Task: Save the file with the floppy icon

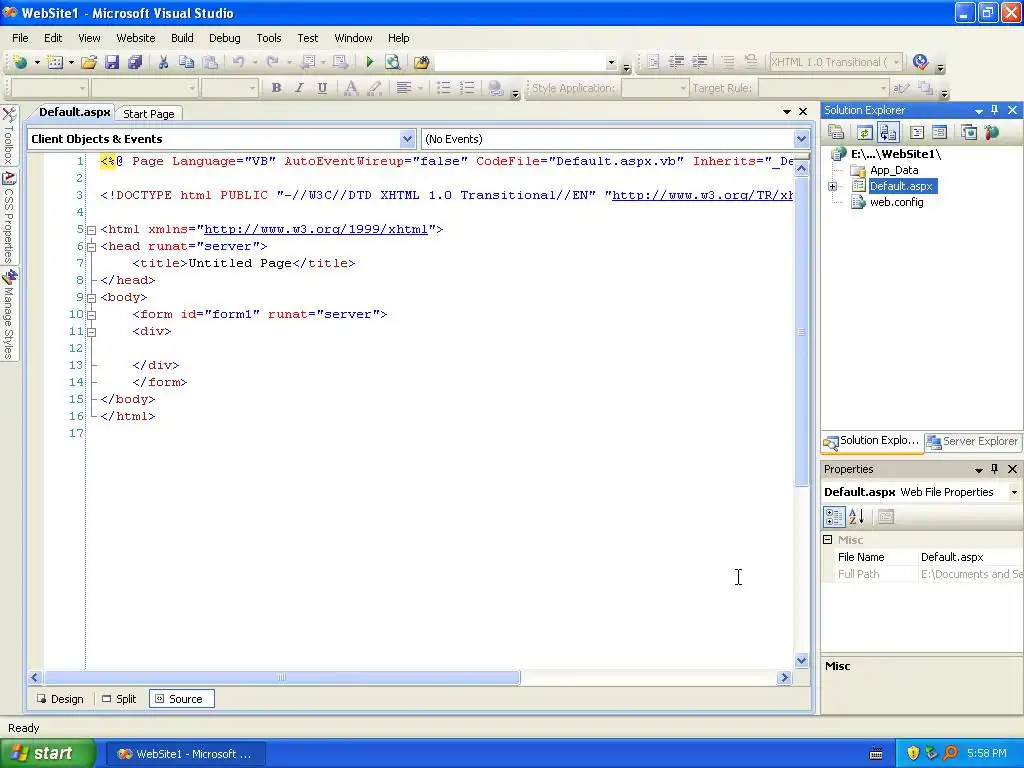Action: (112, 62)
